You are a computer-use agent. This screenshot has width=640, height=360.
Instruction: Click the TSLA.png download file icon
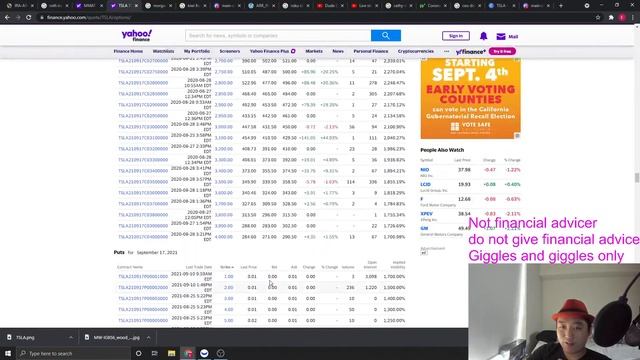(x=9, y=337)
